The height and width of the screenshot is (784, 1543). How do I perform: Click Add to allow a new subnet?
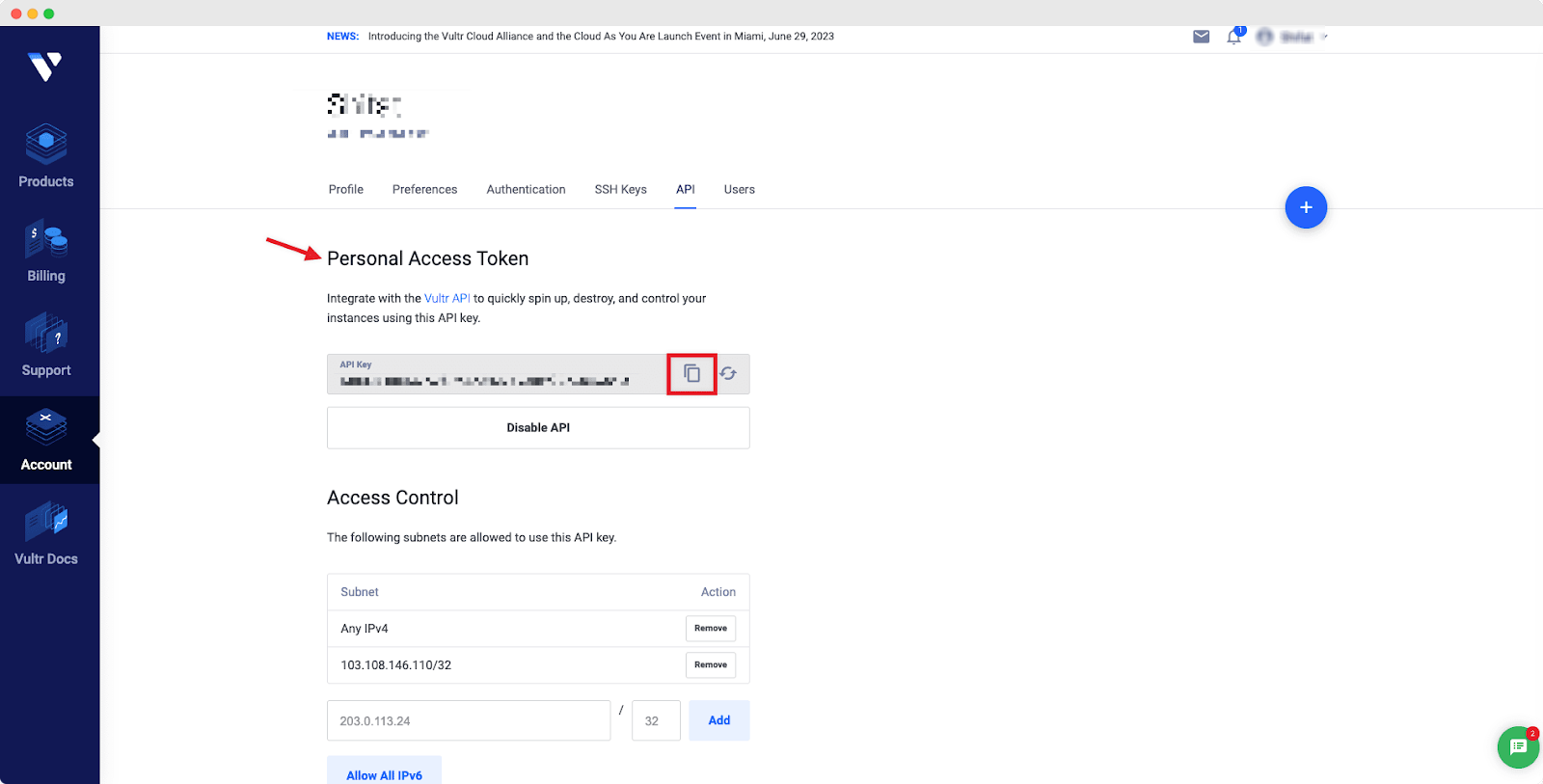tap(718, 719)
